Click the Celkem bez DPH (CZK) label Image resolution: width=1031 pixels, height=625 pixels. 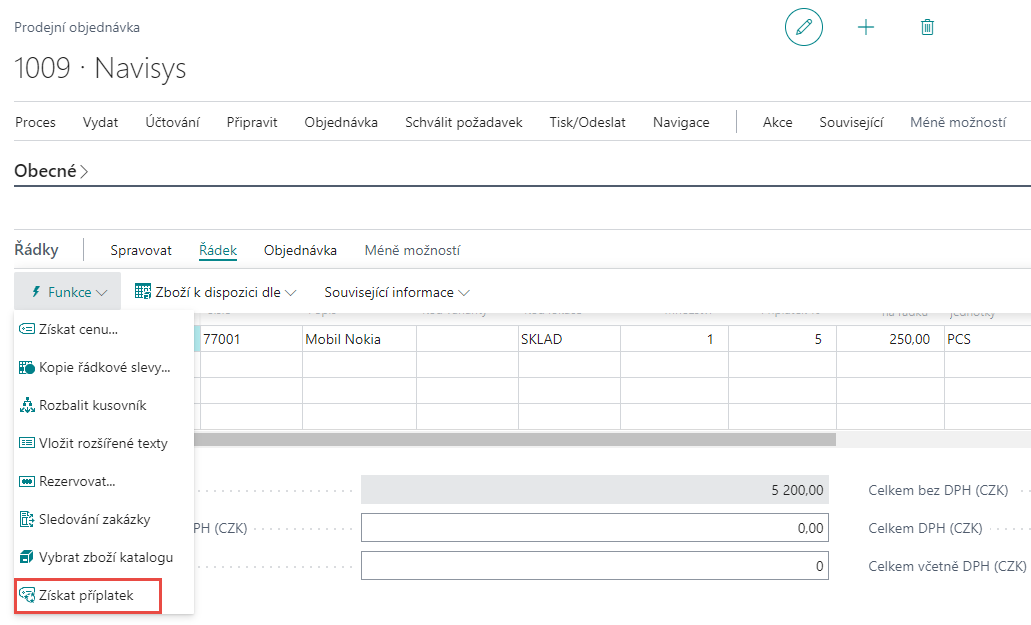pos(938,490)
